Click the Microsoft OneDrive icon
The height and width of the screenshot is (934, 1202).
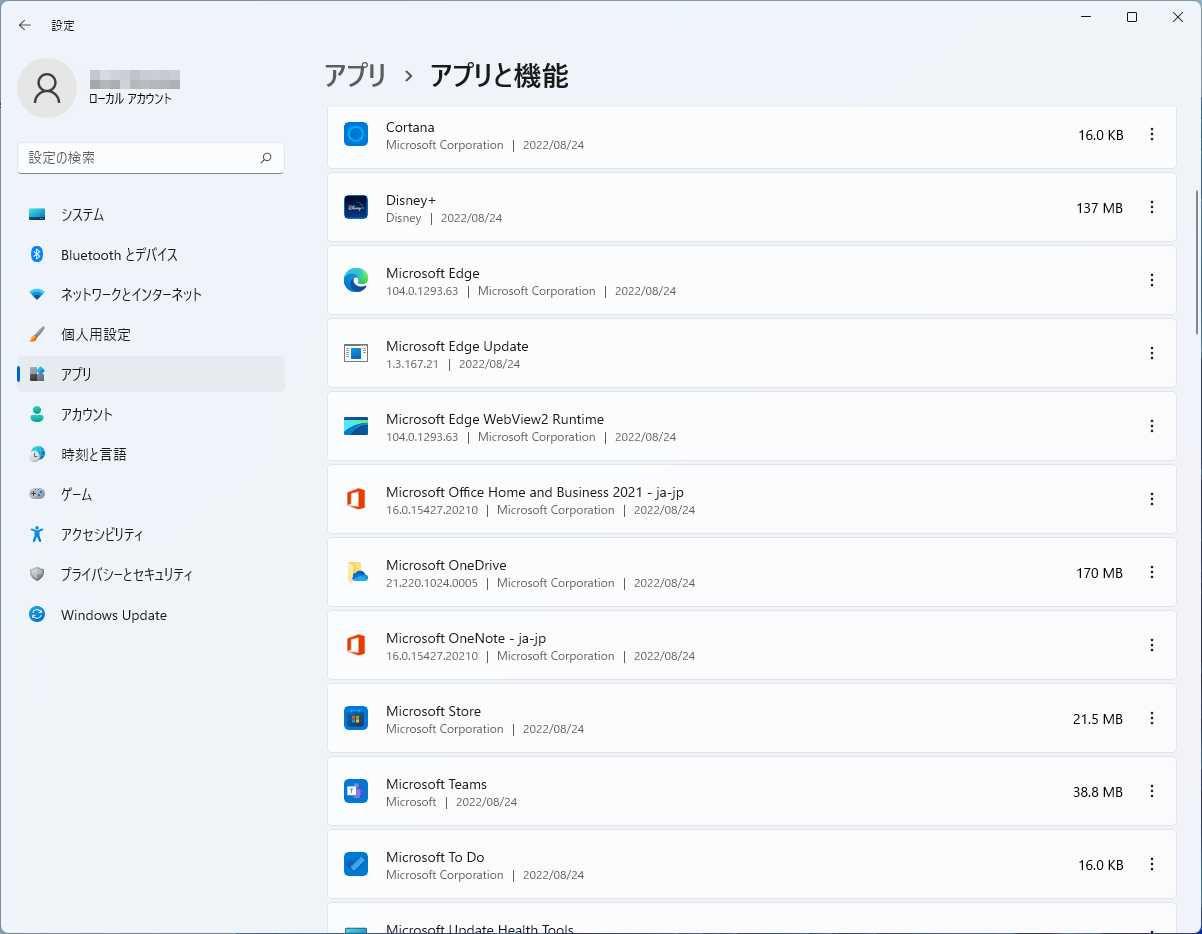pyautogui.click(x=356, y=572)
